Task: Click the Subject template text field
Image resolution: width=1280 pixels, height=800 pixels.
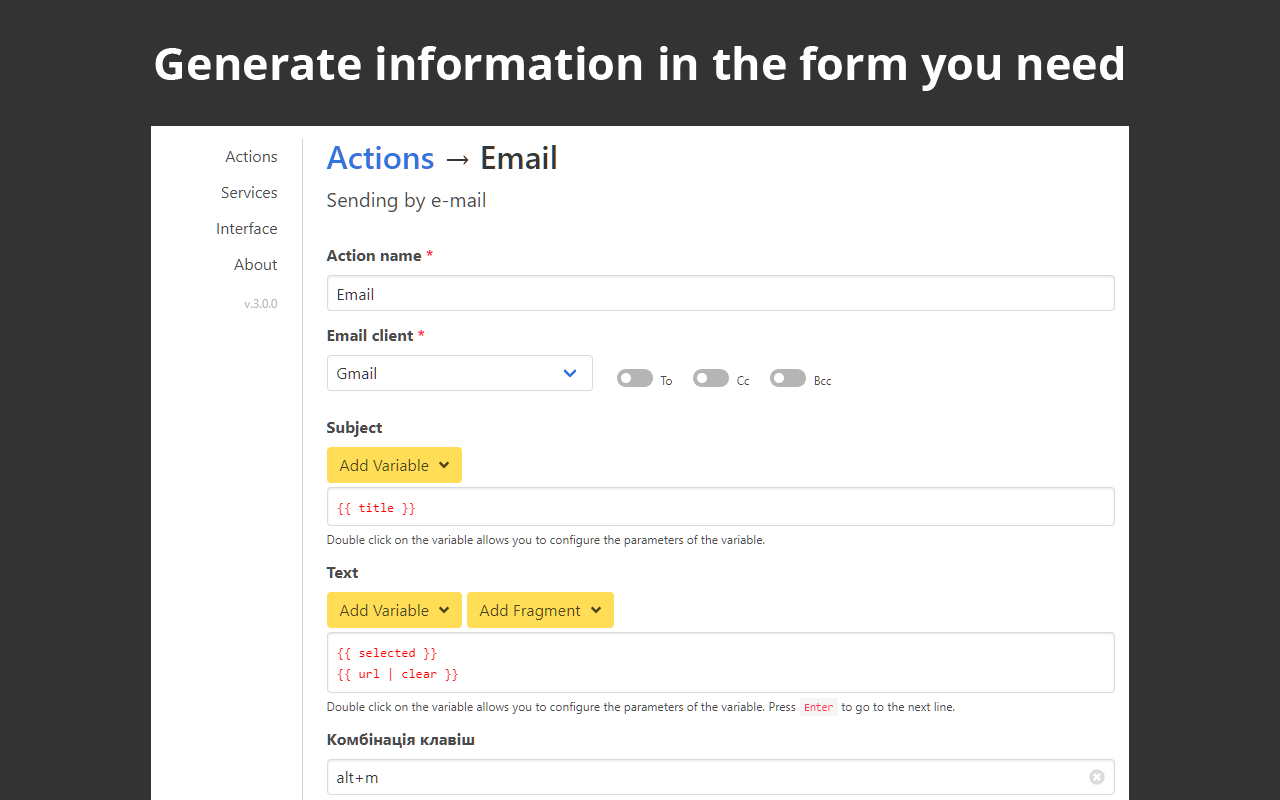Action: [x=760, y=507]
